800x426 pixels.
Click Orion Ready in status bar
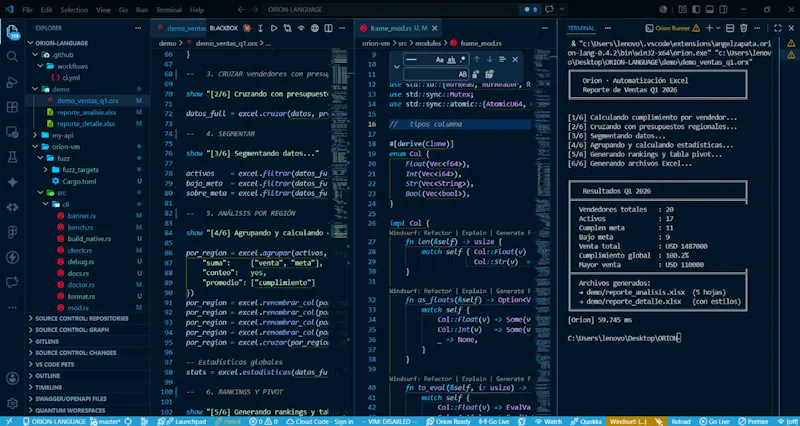pyautogui.click(x=446, y=421)
